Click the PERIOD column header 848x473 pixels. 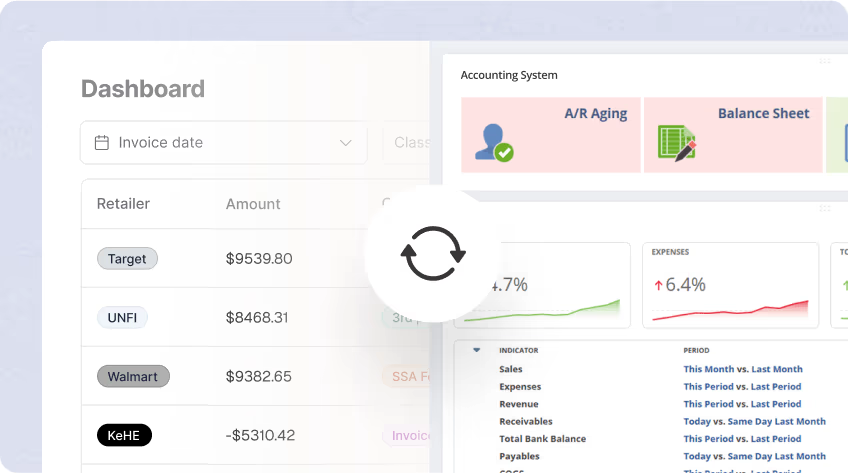tap(696, 350)
